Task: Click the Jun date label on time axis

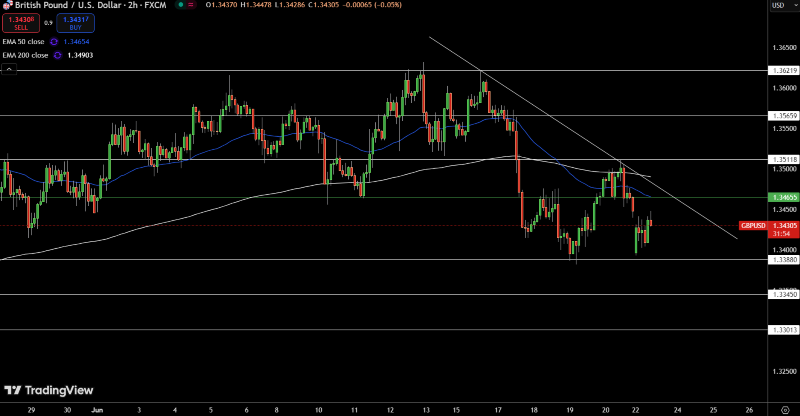Action: pos(96,410)
